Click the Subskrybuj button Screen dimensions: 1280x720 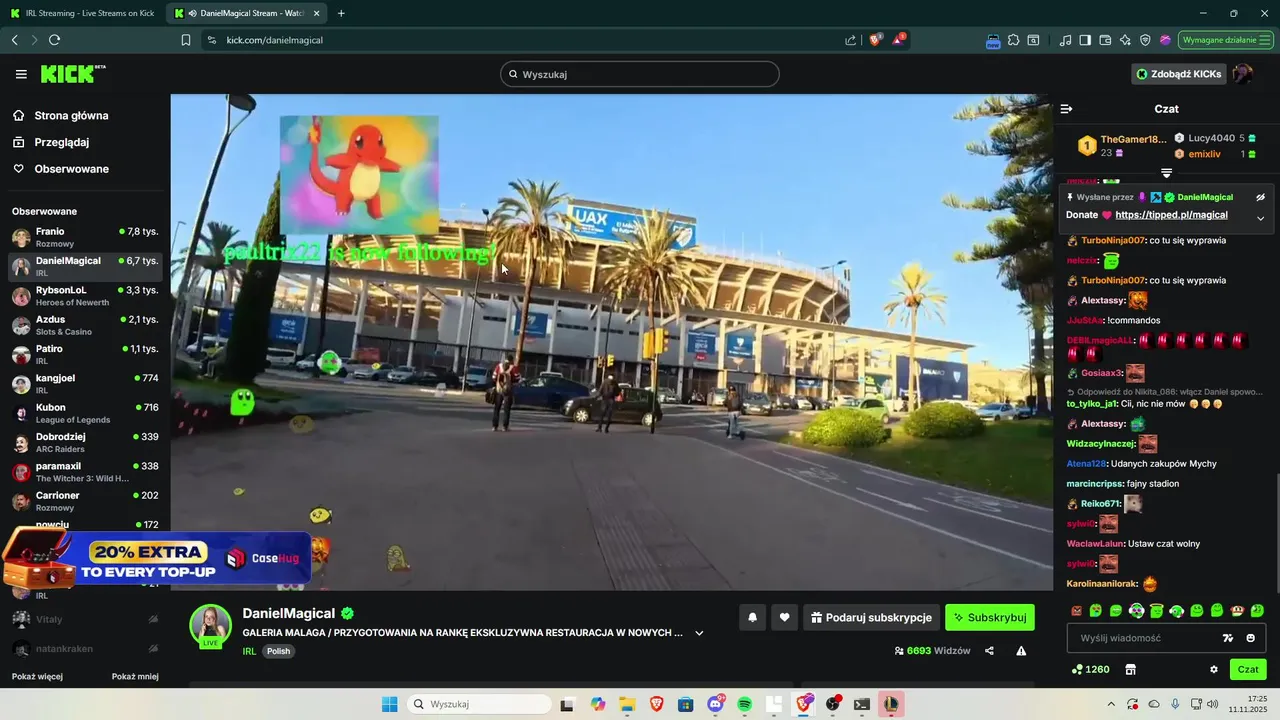(x=990, y=618)
